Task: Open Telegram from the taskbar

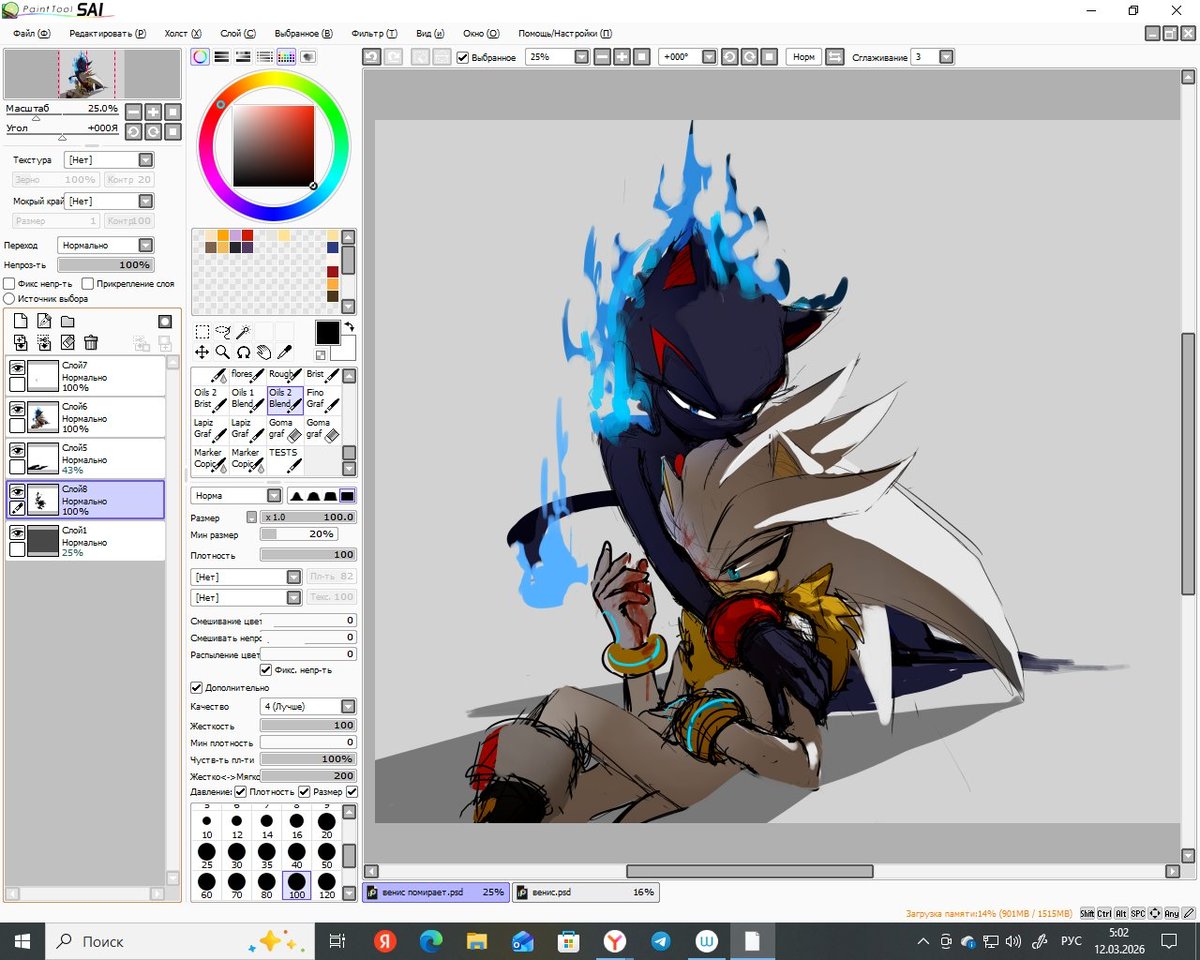Action: click(661, 941)
